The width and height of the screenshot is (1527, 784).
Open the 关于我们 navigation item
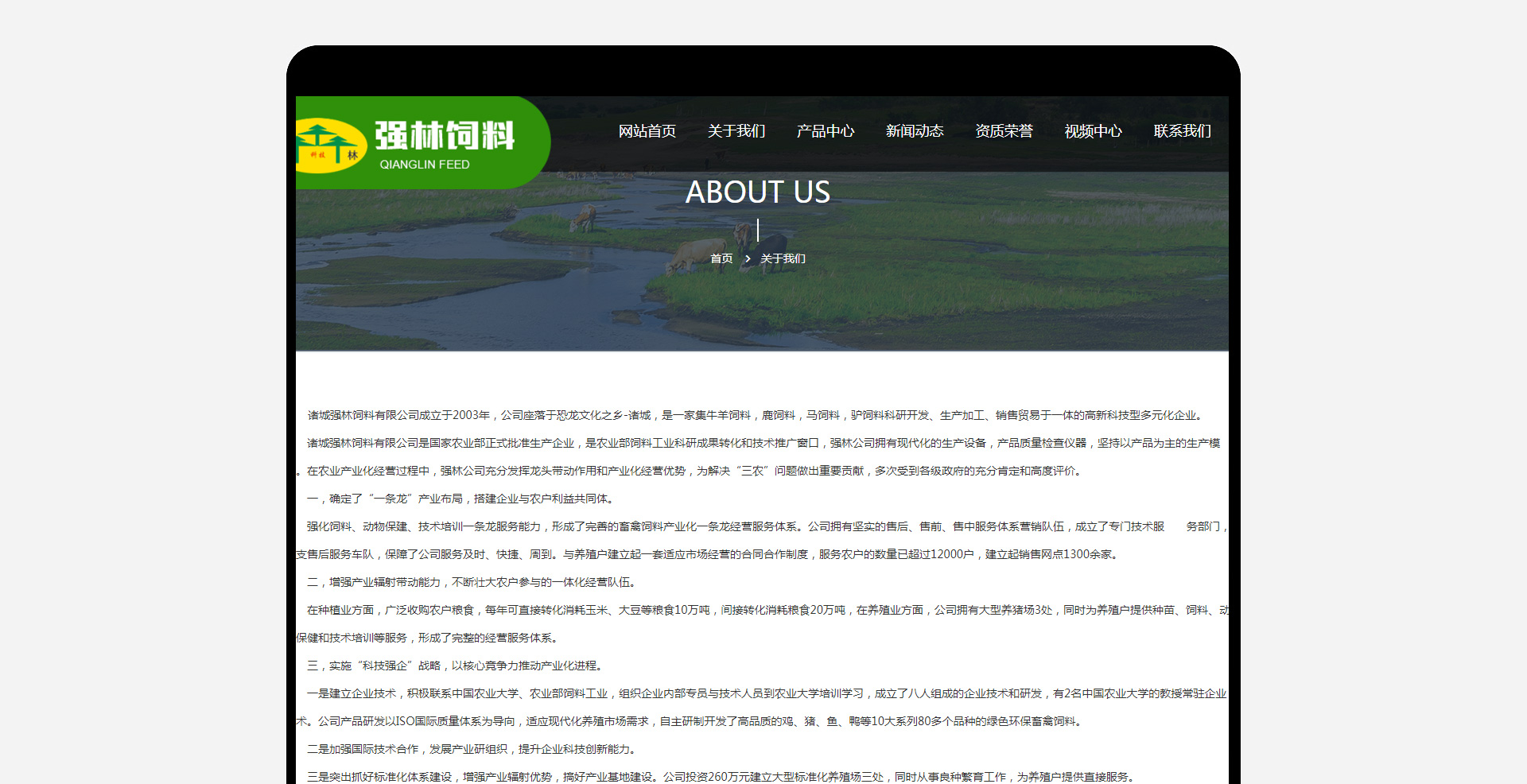[736, 131]
